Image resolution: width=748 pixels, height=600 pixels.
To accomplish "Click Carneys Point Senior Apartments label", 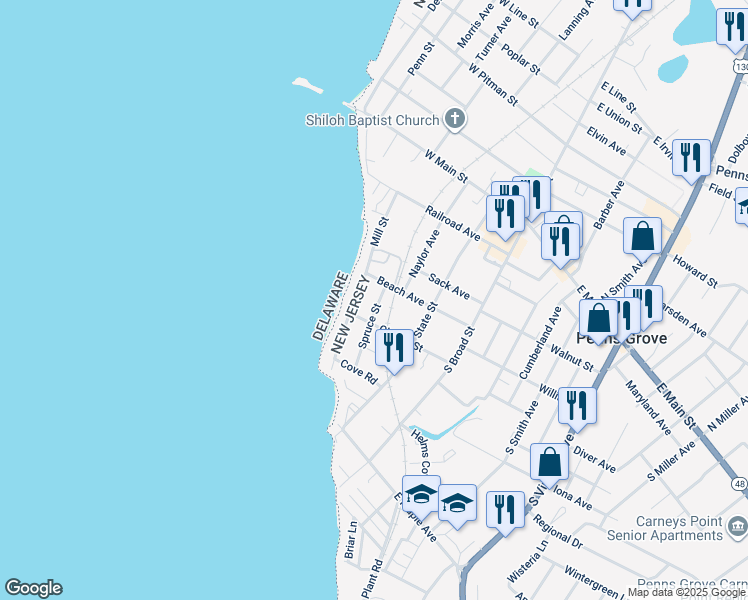I will click(x=665, y=528).
